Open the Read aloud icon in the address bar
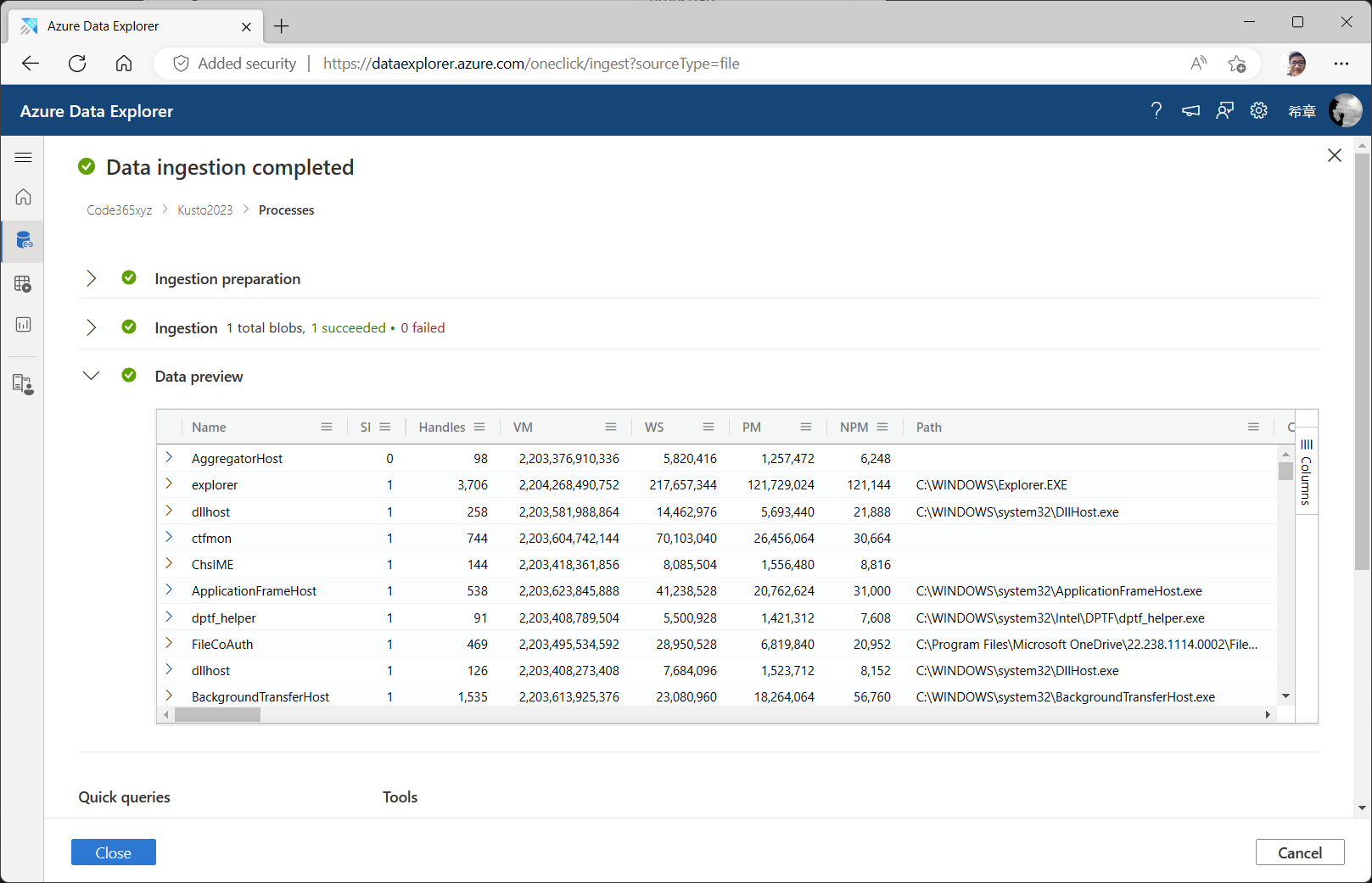Image resolution: width=1372 pixels, height=883 pixels. coord(1198,64)
